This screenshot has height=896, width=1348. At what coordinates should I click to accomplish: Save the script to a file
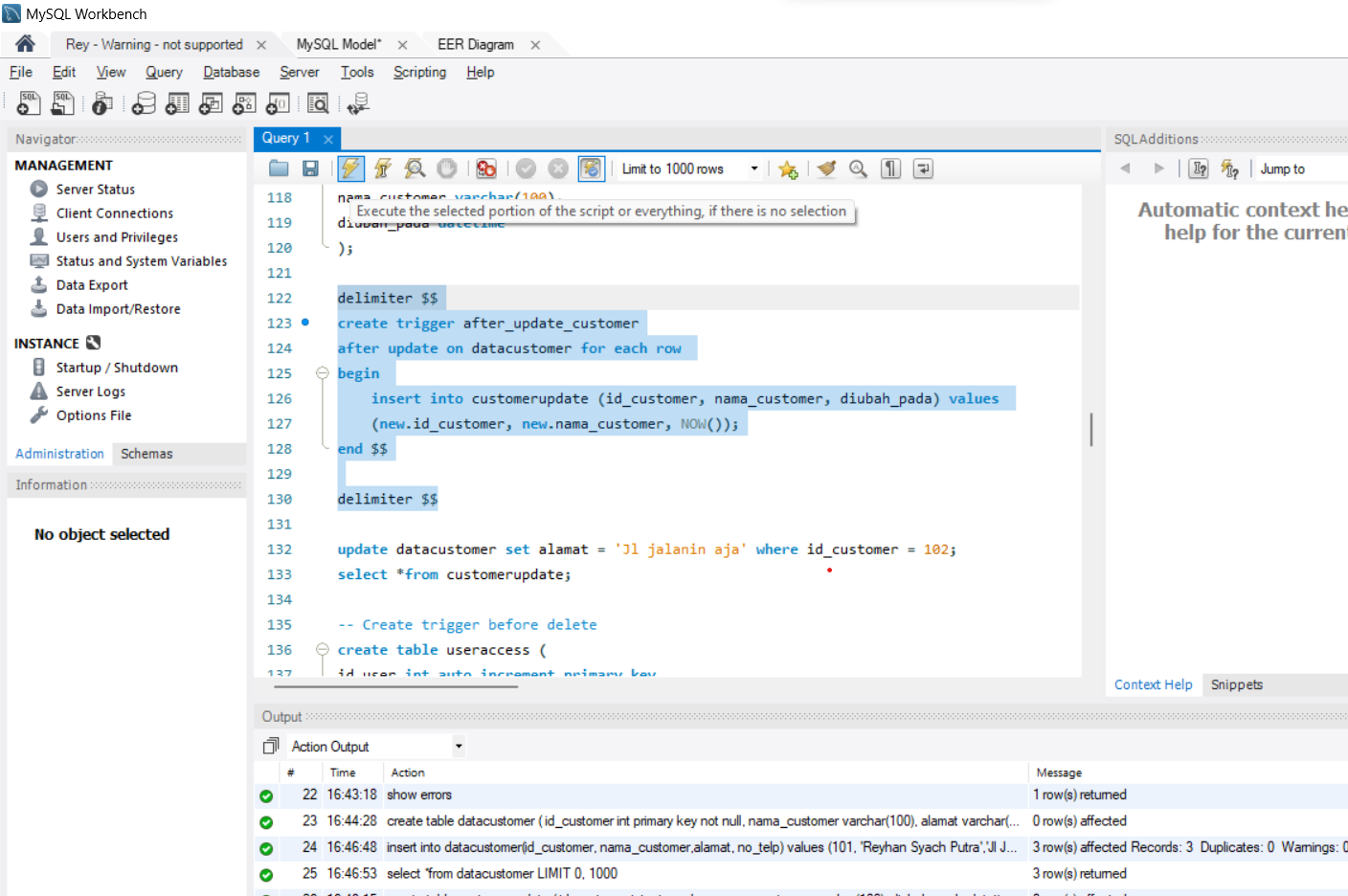[310, 168]
